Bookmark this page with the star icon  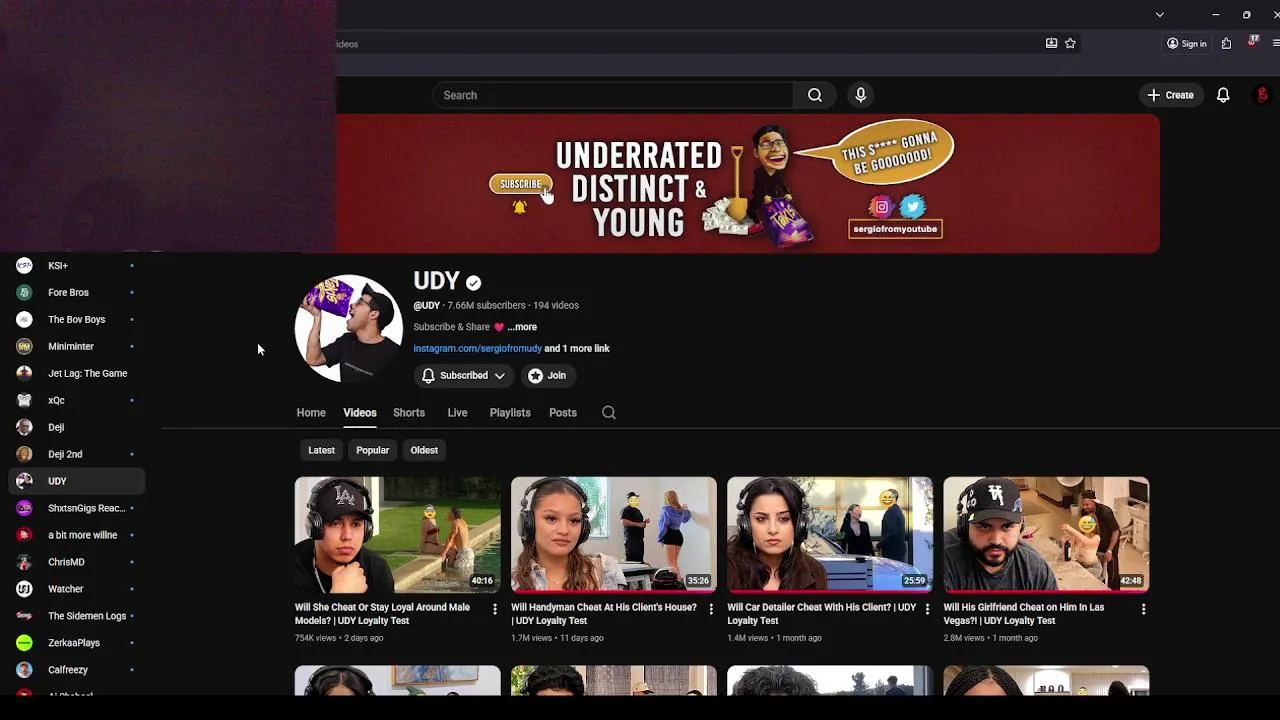pos(1070,43)
